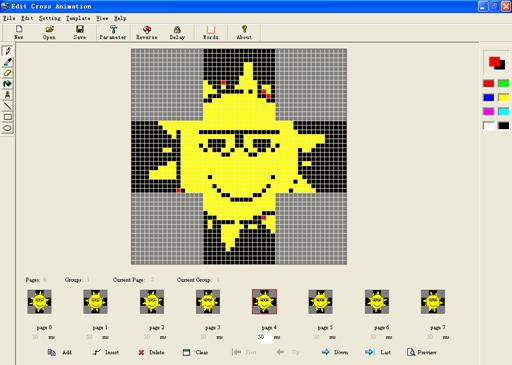Viewport: 512px width, 365px height.
Task: Select the pencil drawing tool
Action: pos(7,51)
